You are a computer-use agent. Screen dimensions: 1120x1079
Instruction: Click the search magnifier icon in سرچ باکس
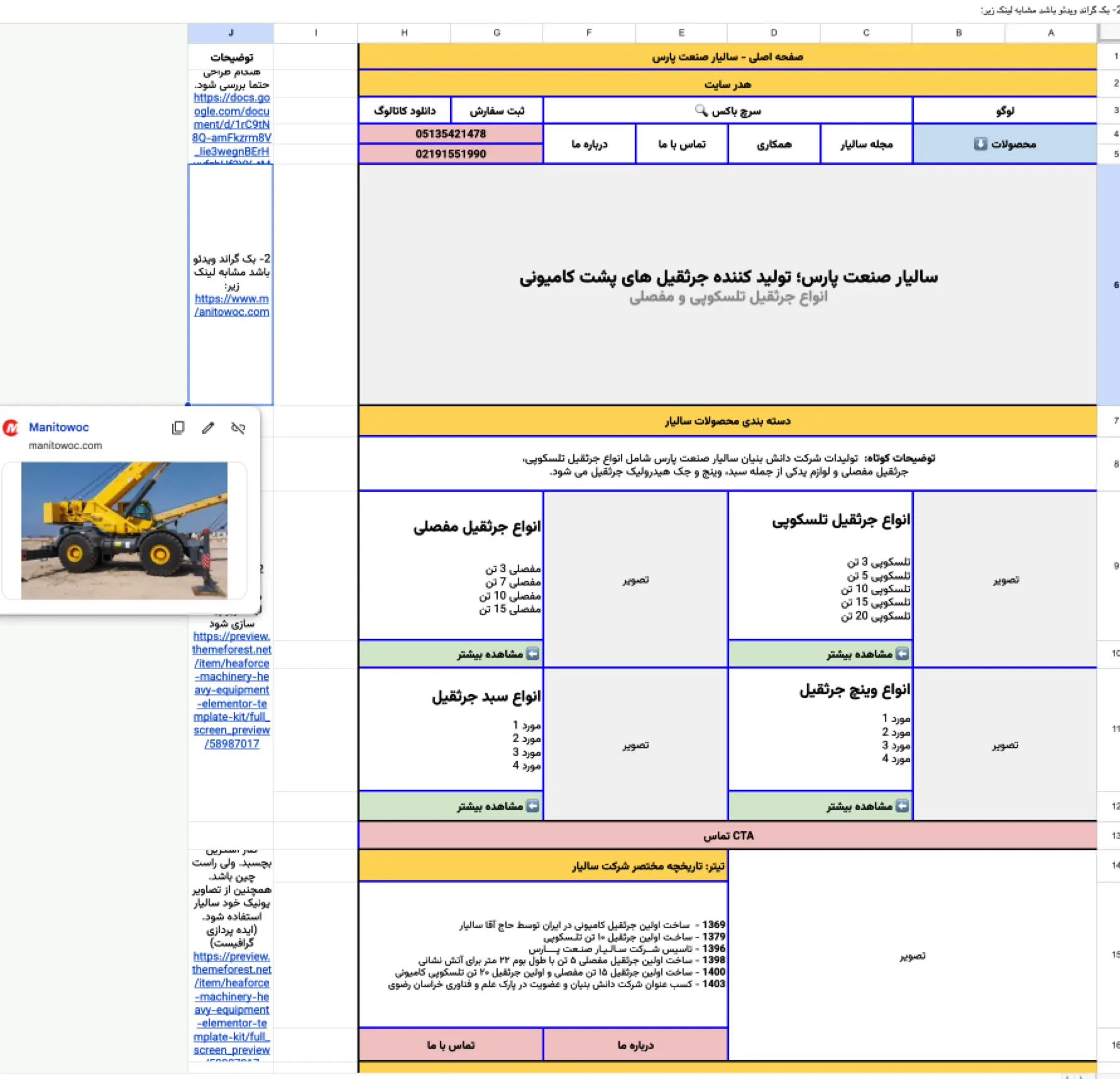coord(701,110)
